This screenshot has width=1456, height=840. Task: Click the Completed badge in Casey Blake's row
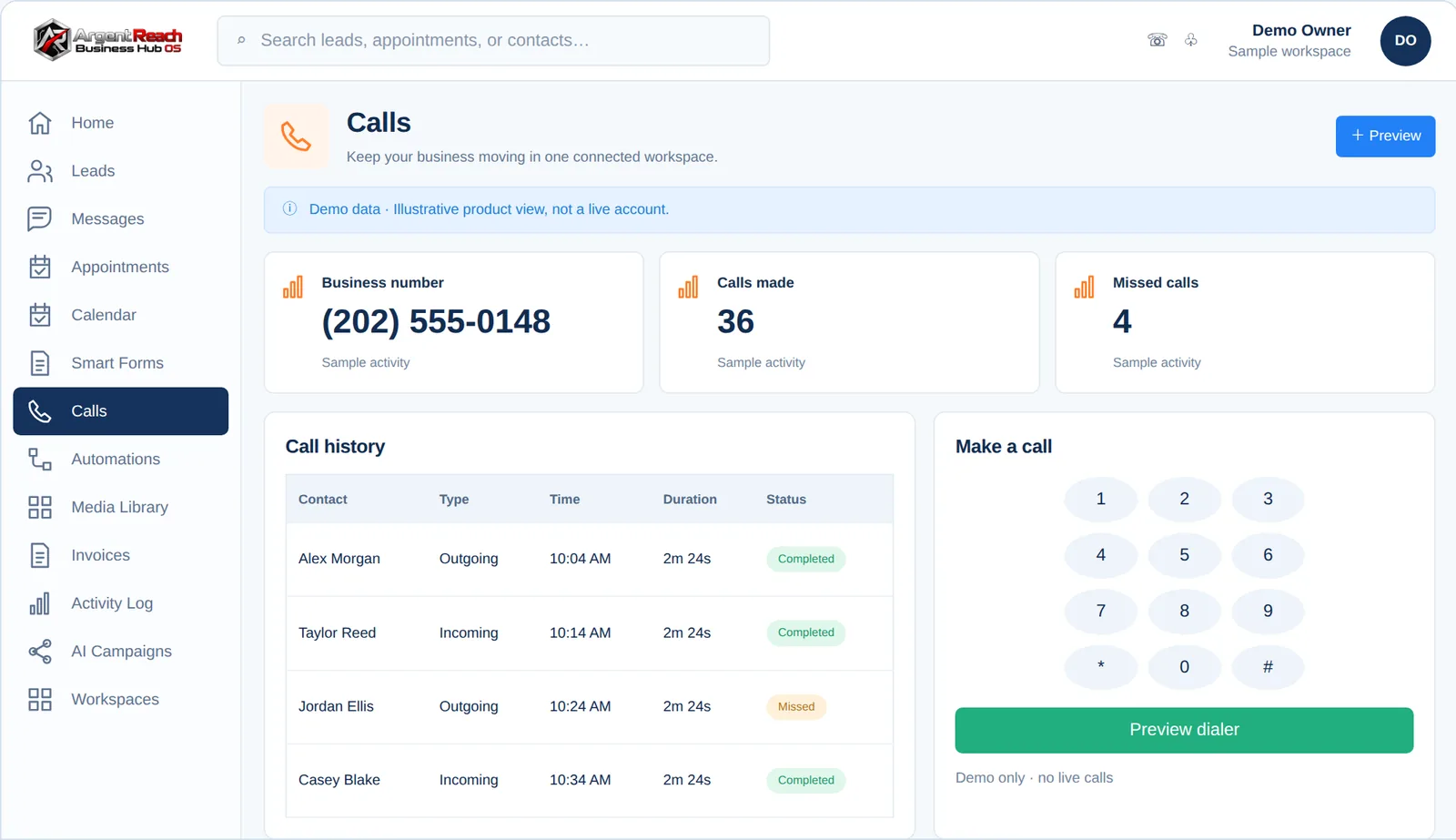tap(805, 781)
